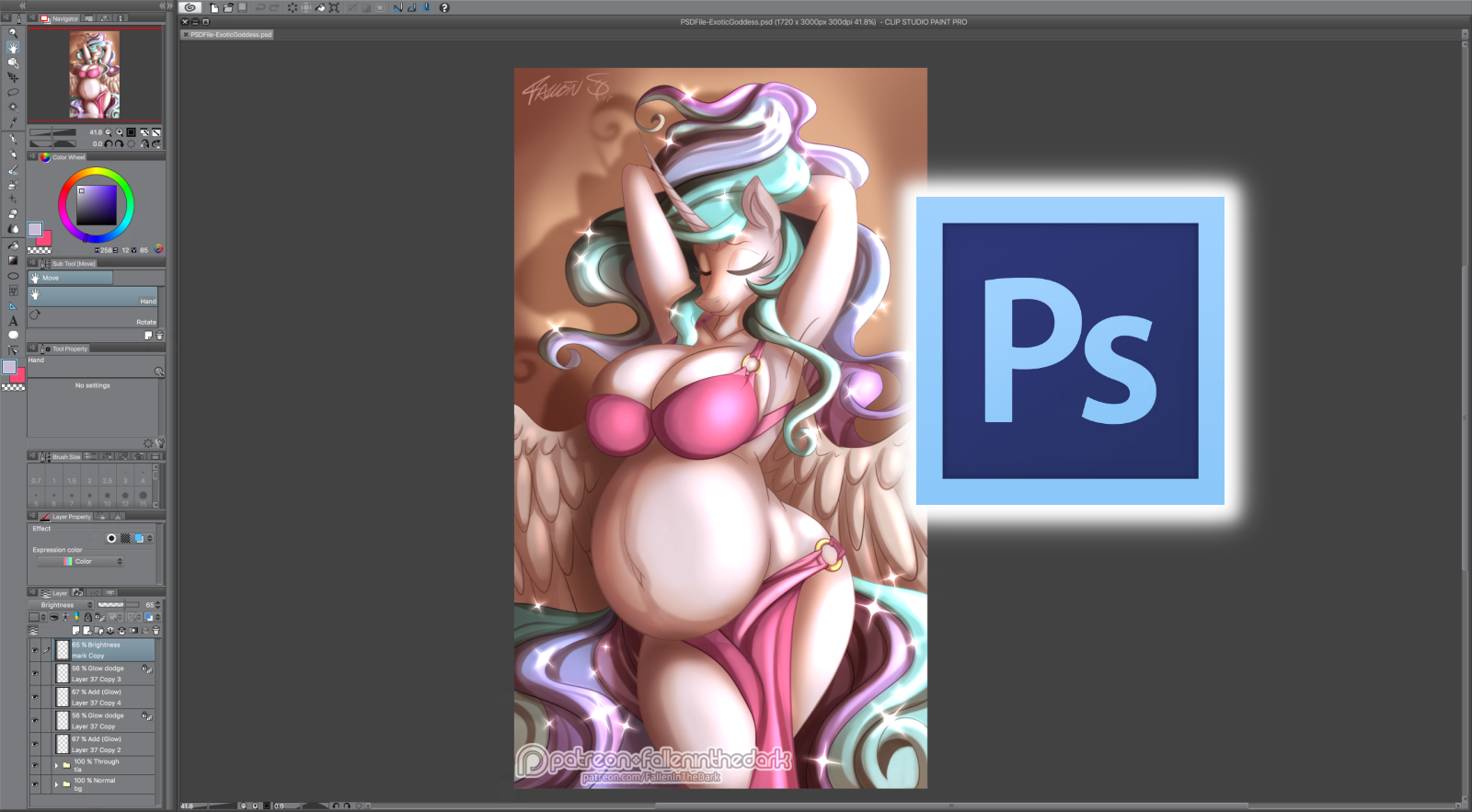Open the Sub Tool [Move] tab
This screenshot has height=812, width=1472.
[x=69, y=264]
